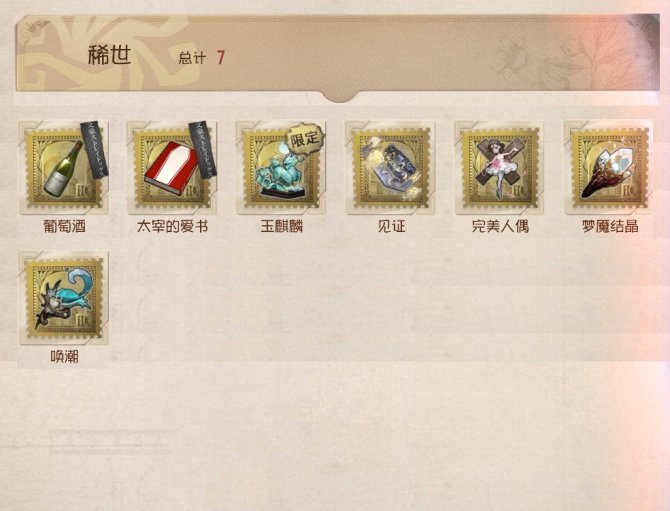Select the 完美人偶 name label
The height and width of the screenshot is (511, 670).
point(500,226)
